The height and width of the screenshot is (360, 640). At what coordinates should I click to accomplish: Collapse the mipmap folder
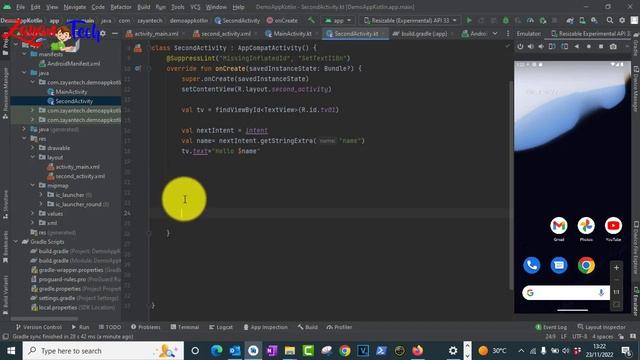pos(33,185)
